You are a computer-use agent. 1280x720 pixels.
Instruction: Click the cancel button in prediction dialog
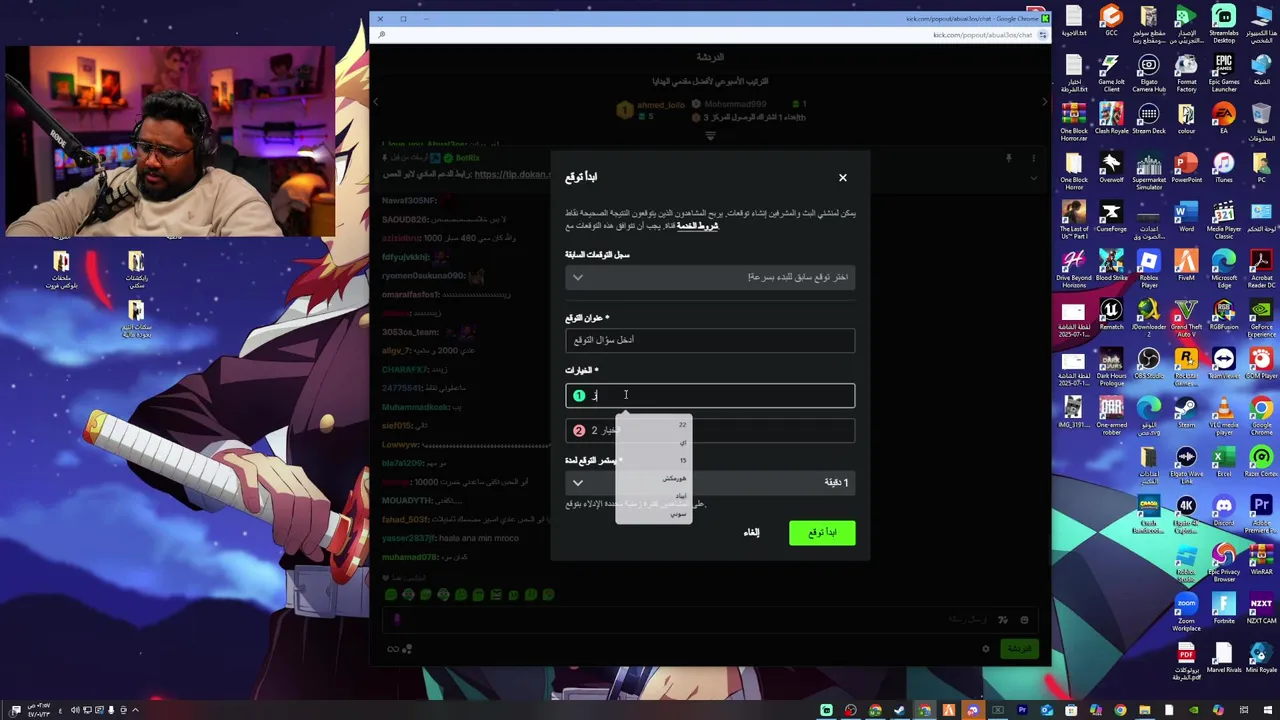[752, 533]
